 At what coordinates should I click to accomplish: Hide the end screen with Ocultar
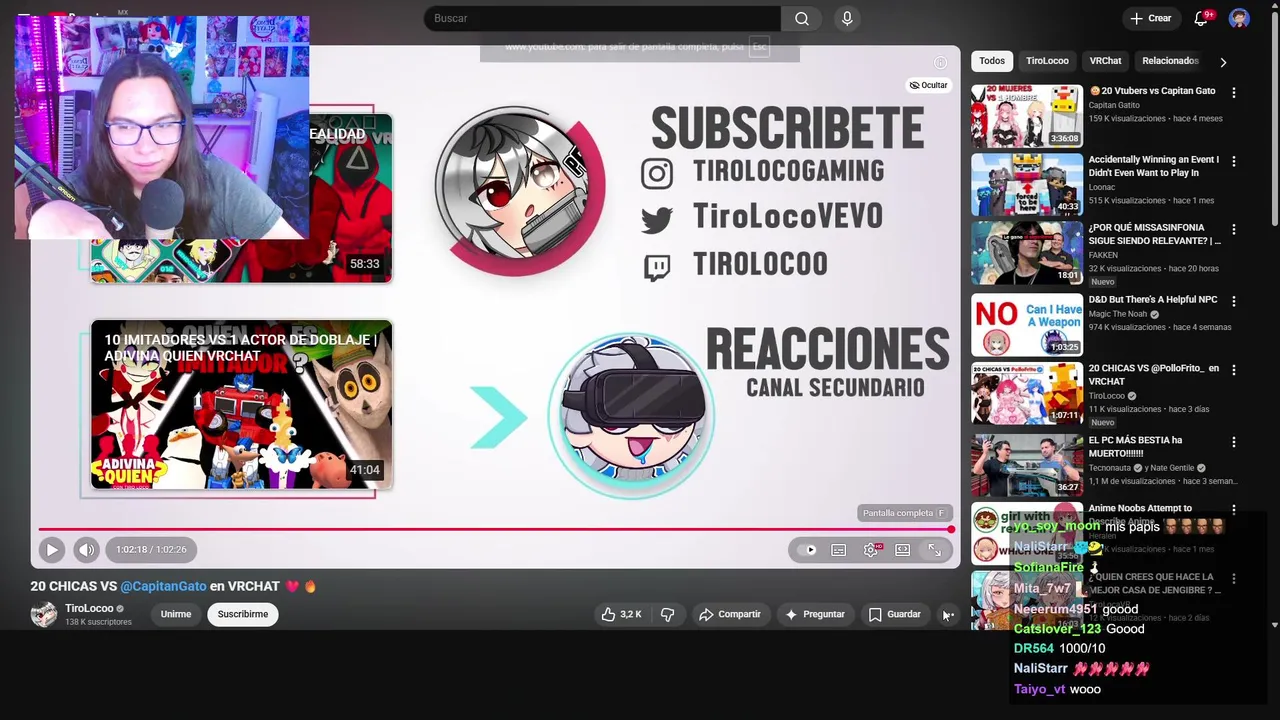pyautogui.click(x=928, y=85)
